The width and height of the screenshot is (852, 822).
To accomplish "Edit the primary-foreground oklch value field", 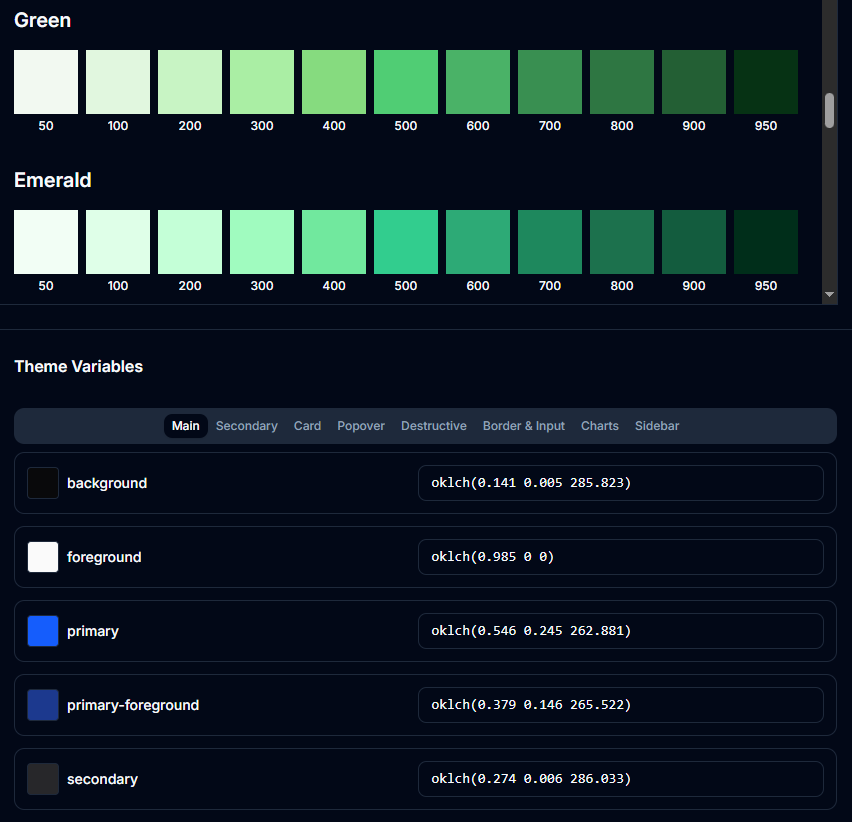I will [x=621, y=705].
